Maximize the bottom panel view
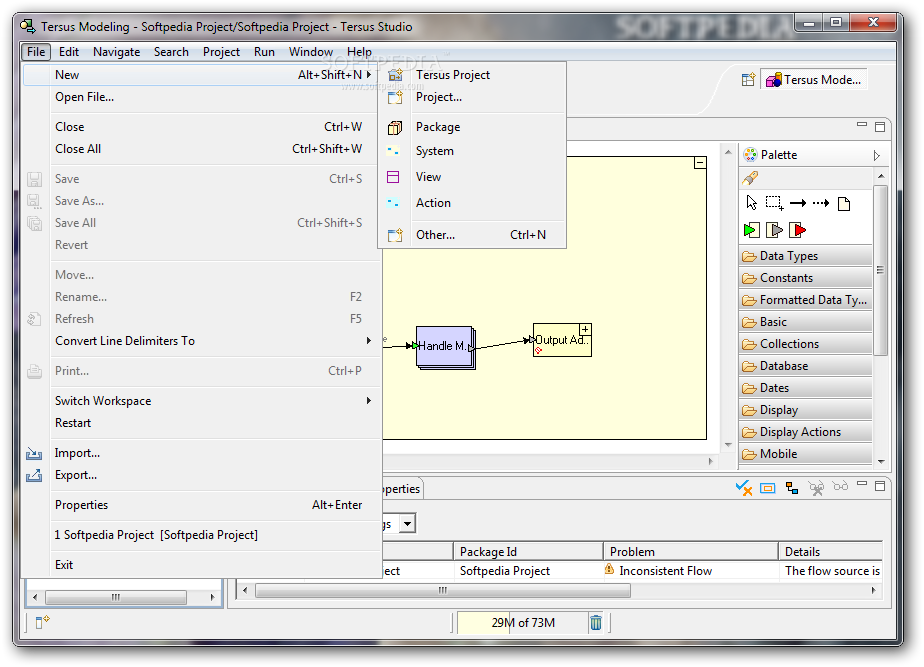Viewport: 924px width, 667px height. tap(880, 486)
